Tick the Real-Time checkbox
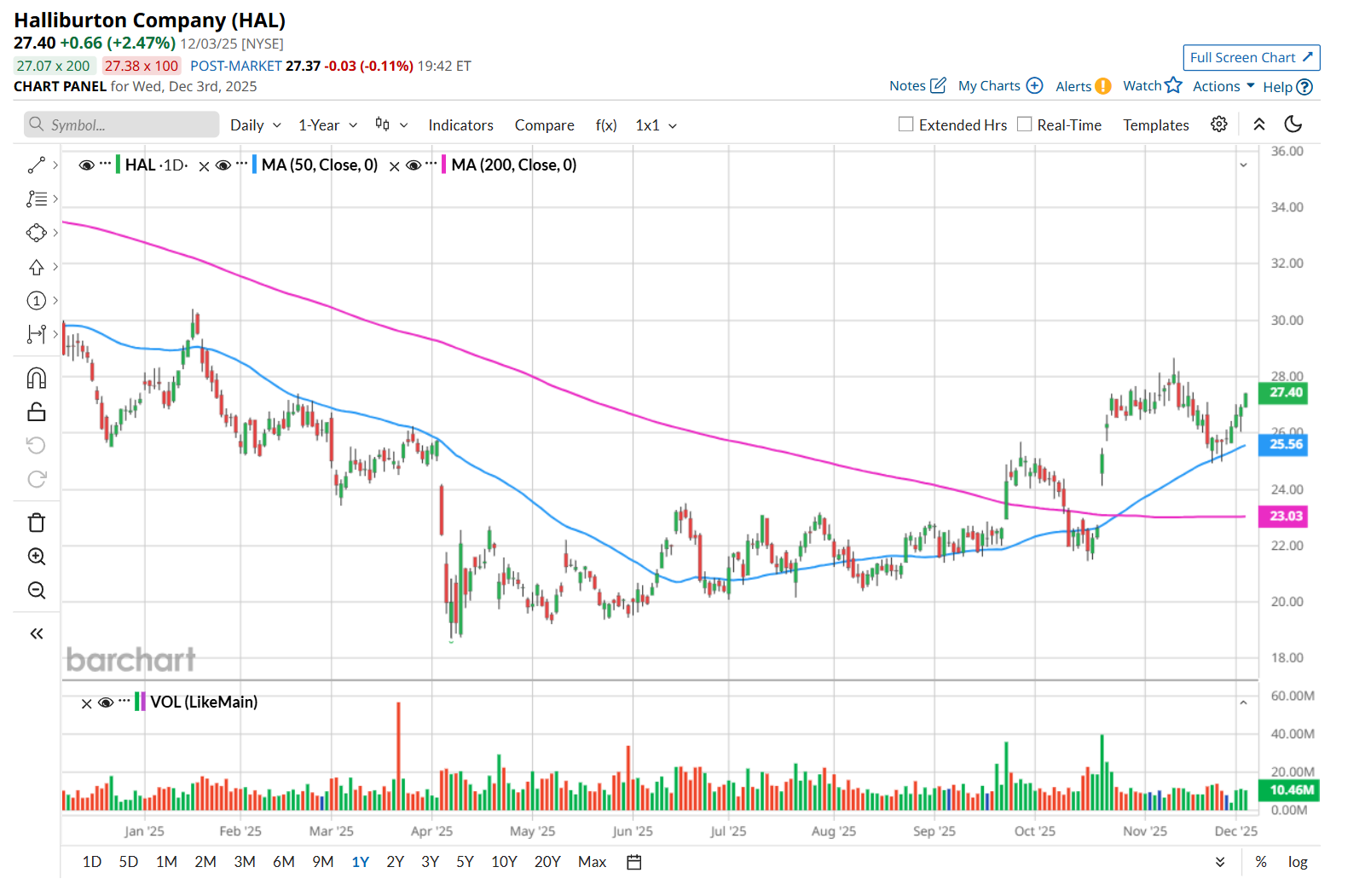The height and width of the screenshot is (896, 1365). pos(1024,124)
